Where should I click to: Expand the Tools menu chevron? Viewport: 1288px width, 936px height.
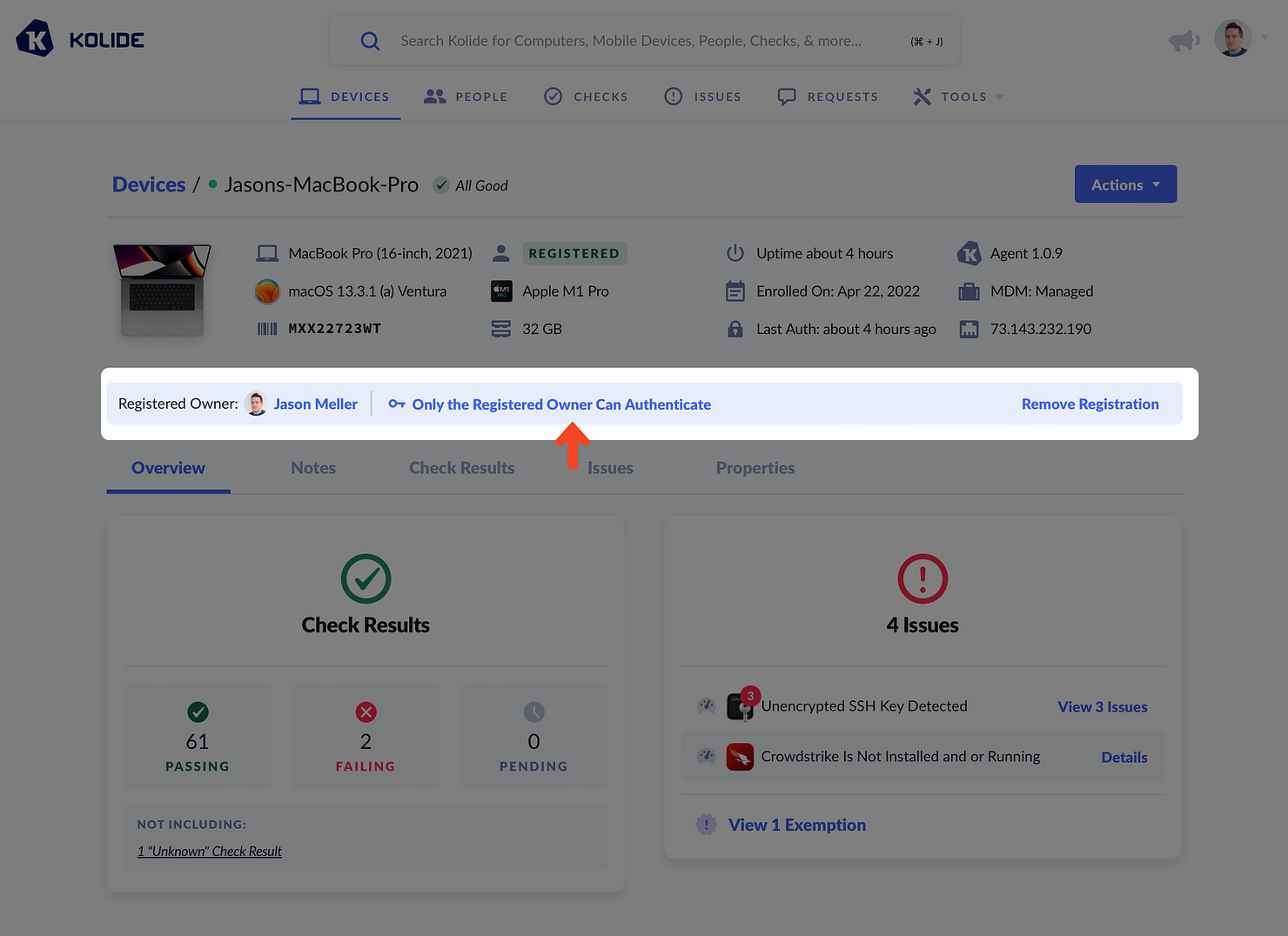[998, 97]
